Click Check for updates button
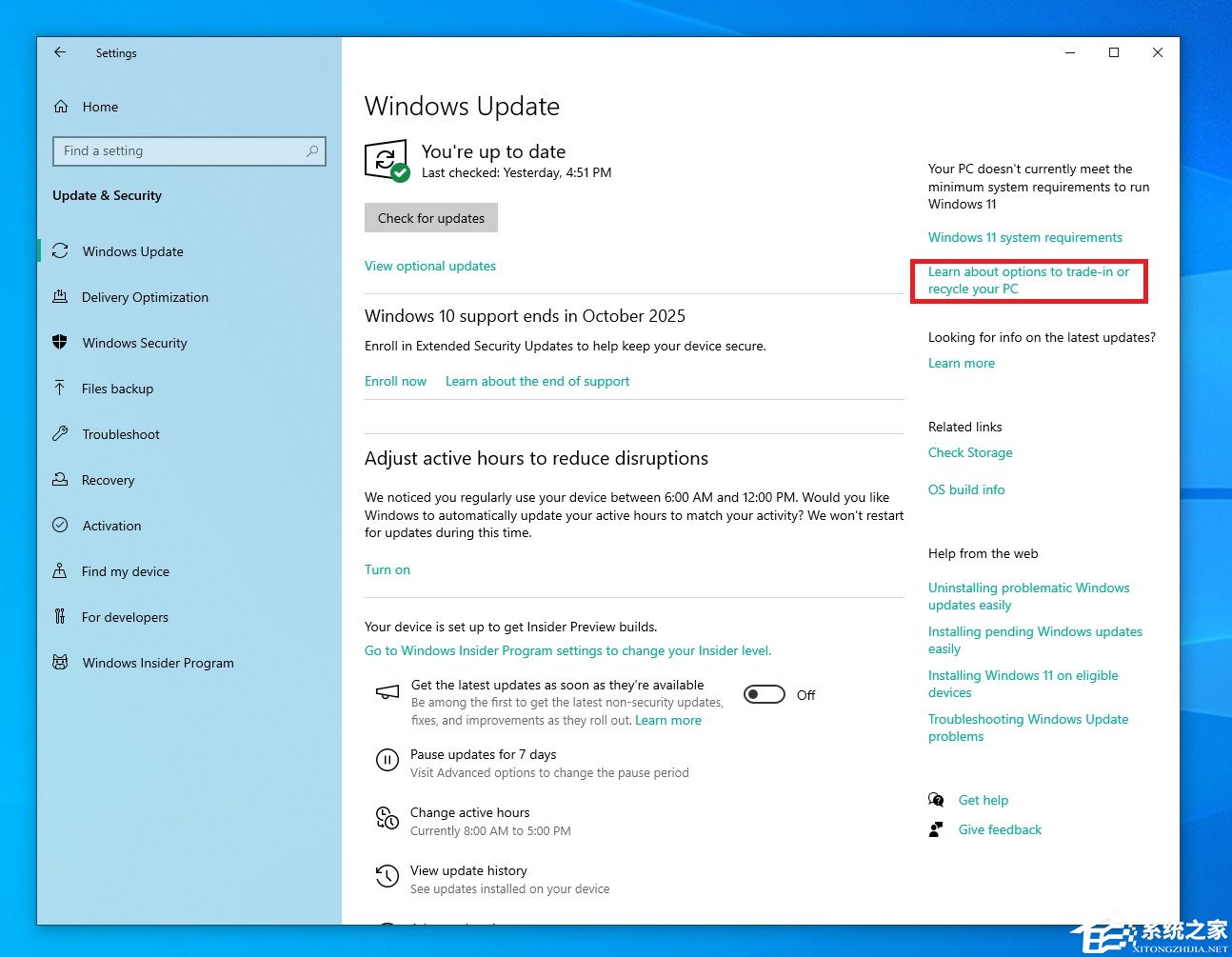This screenshot has height=957, width=1232. click(431, 218)
